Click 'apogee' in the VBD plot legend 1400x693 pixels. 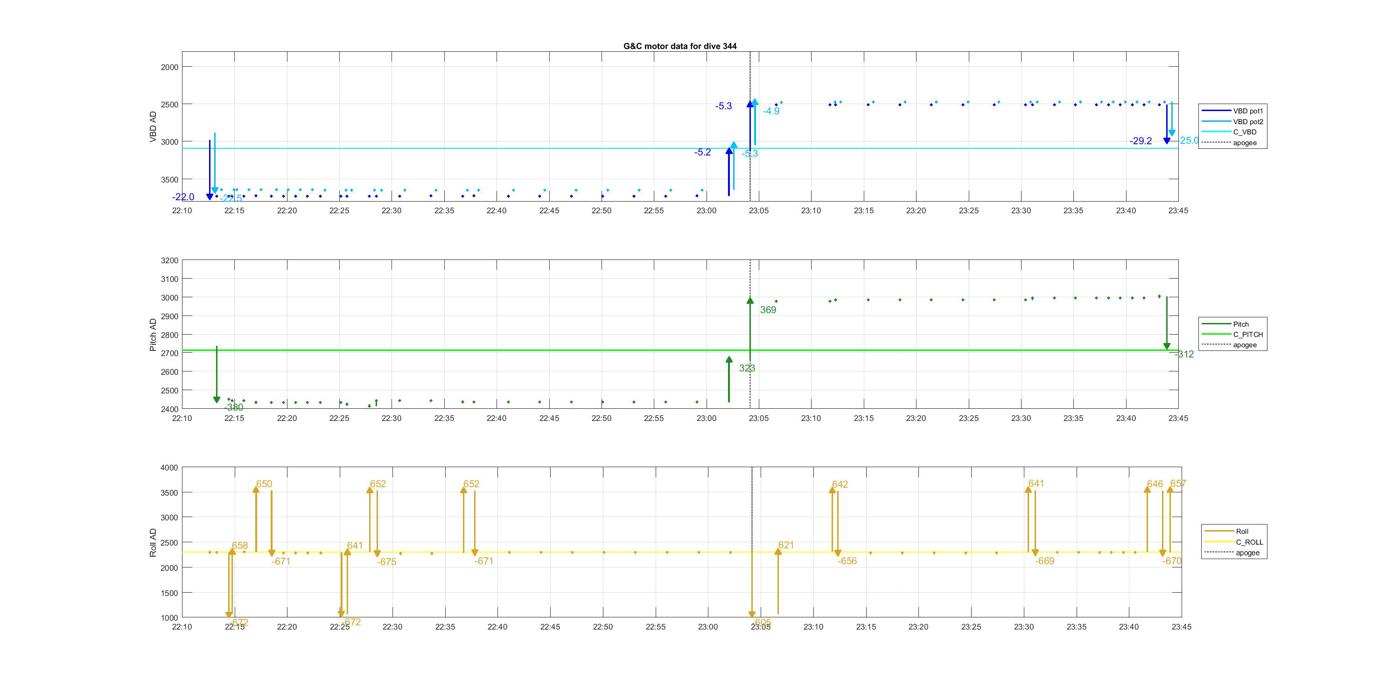pyautogui.click(x=1230, y=142)
